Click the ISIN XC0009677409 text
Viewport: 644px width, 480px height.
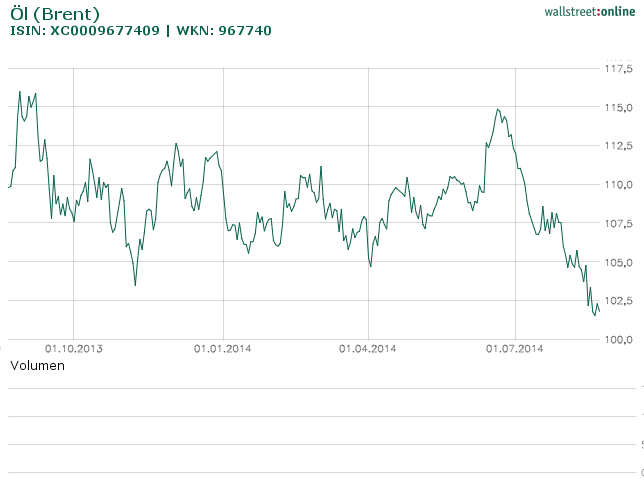(83, 31)
